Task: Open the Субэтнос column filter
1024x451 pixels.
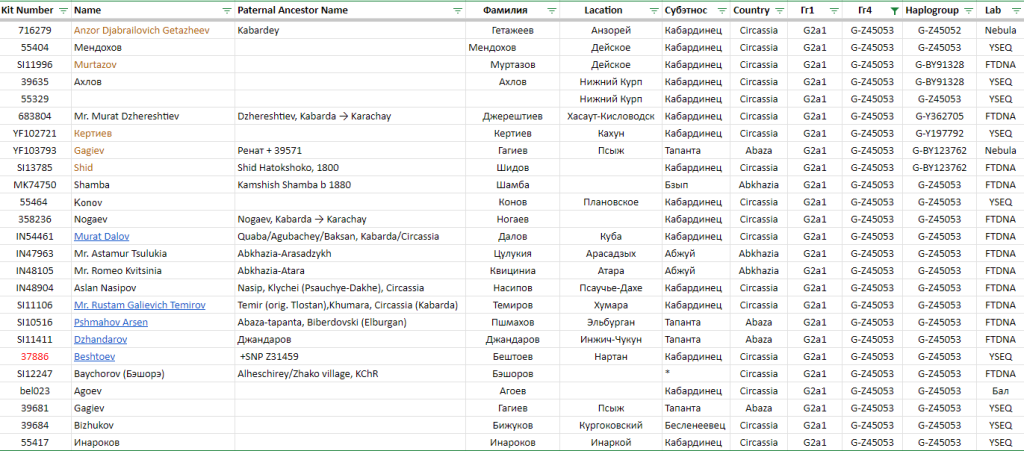Action: point(723,10)
